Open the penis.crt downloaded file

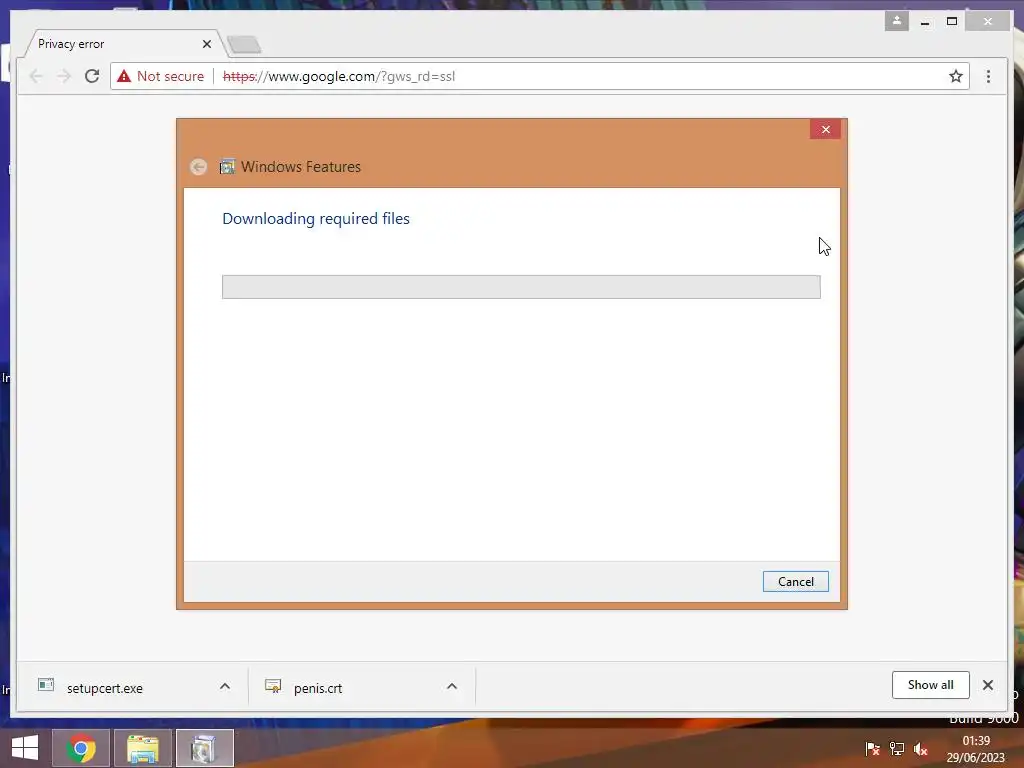click(317, 688)
